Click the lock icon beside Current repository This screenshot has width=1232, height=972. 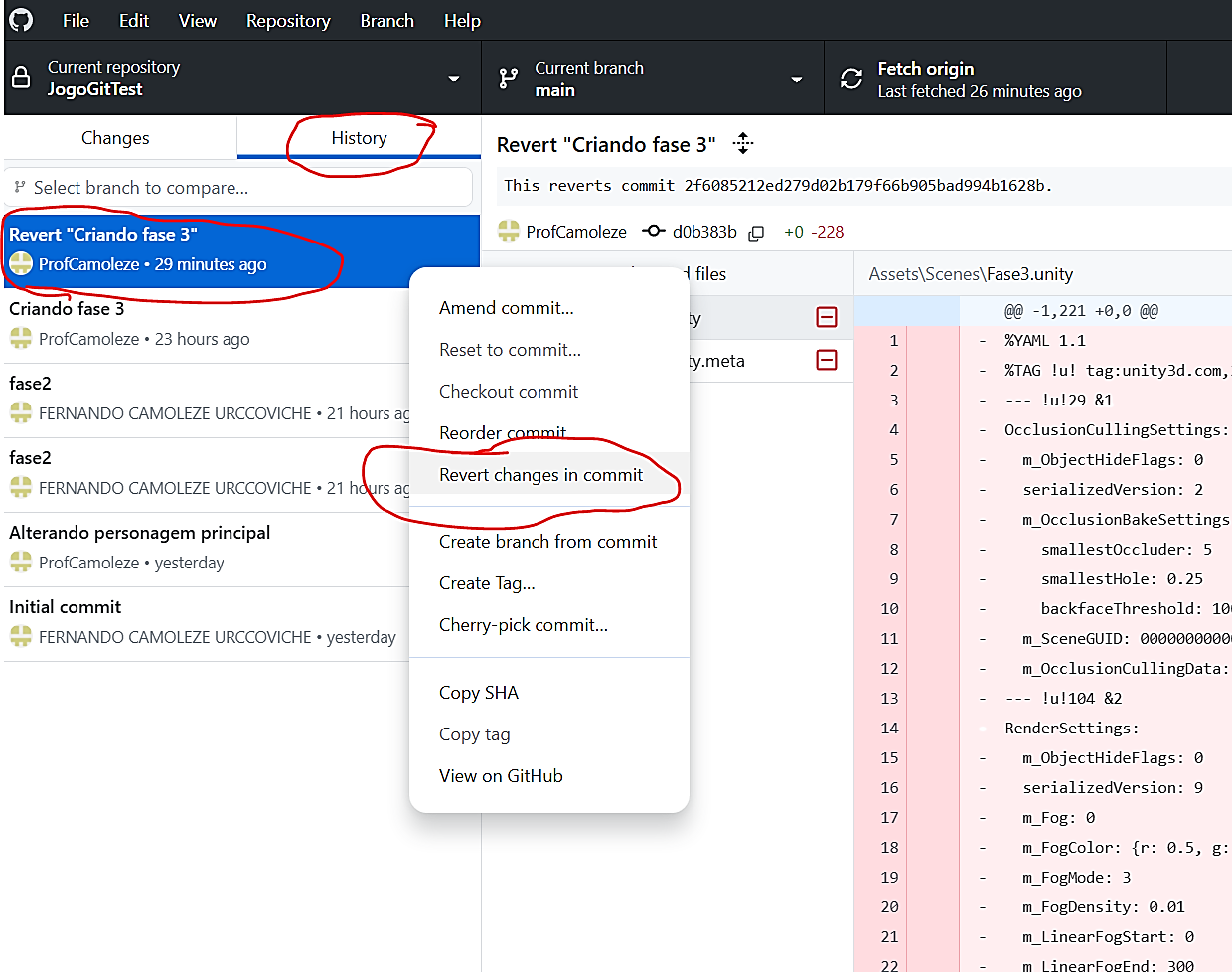tap(21, 79)
